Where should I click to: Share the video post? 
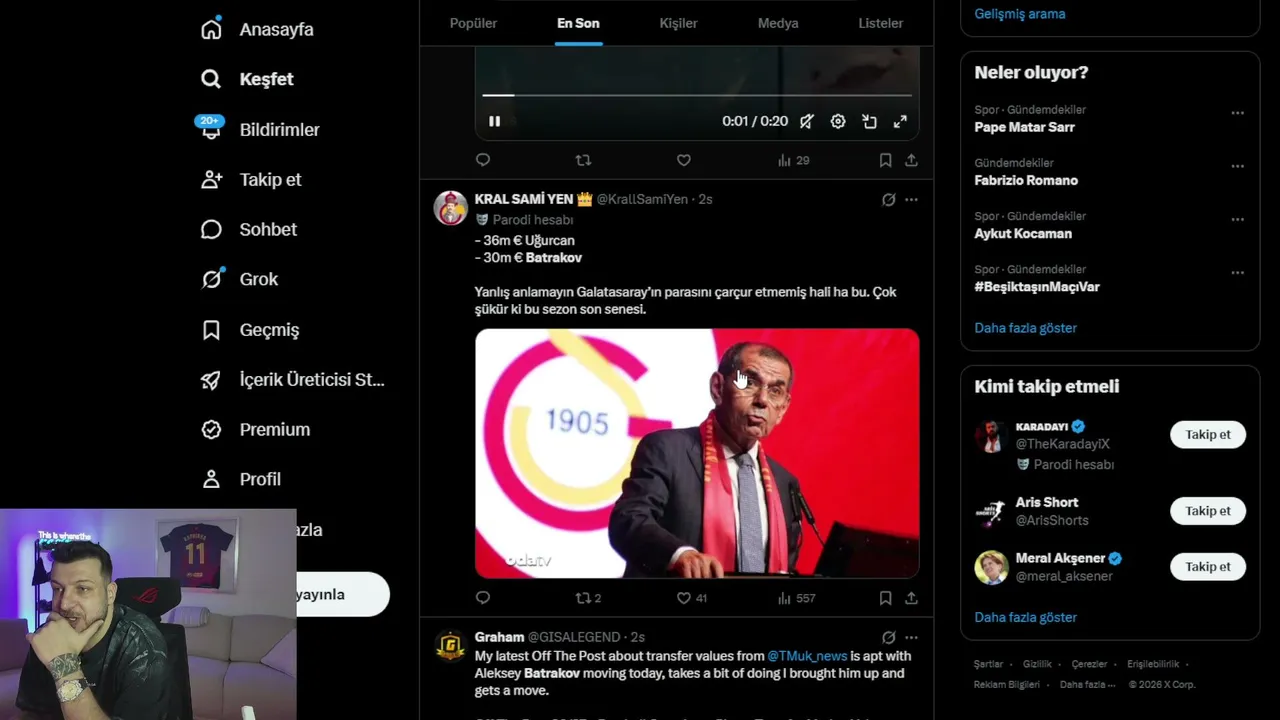coord(911,160)
